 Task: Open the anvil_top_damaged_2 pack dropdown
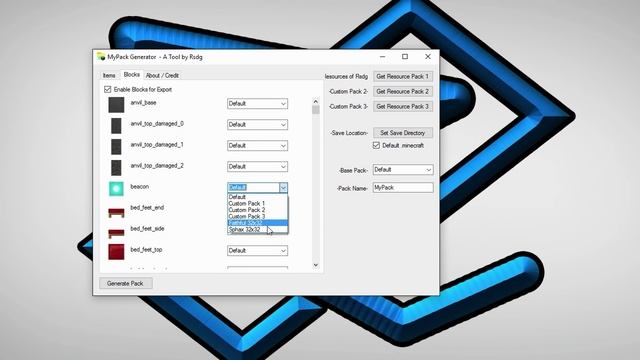(x=257, y=167)
